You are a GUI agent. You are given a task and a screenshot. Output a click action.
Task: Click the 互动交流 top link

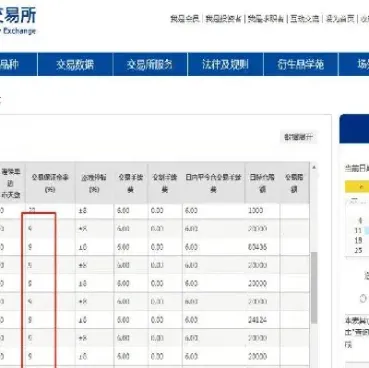(x=304, y=19)
